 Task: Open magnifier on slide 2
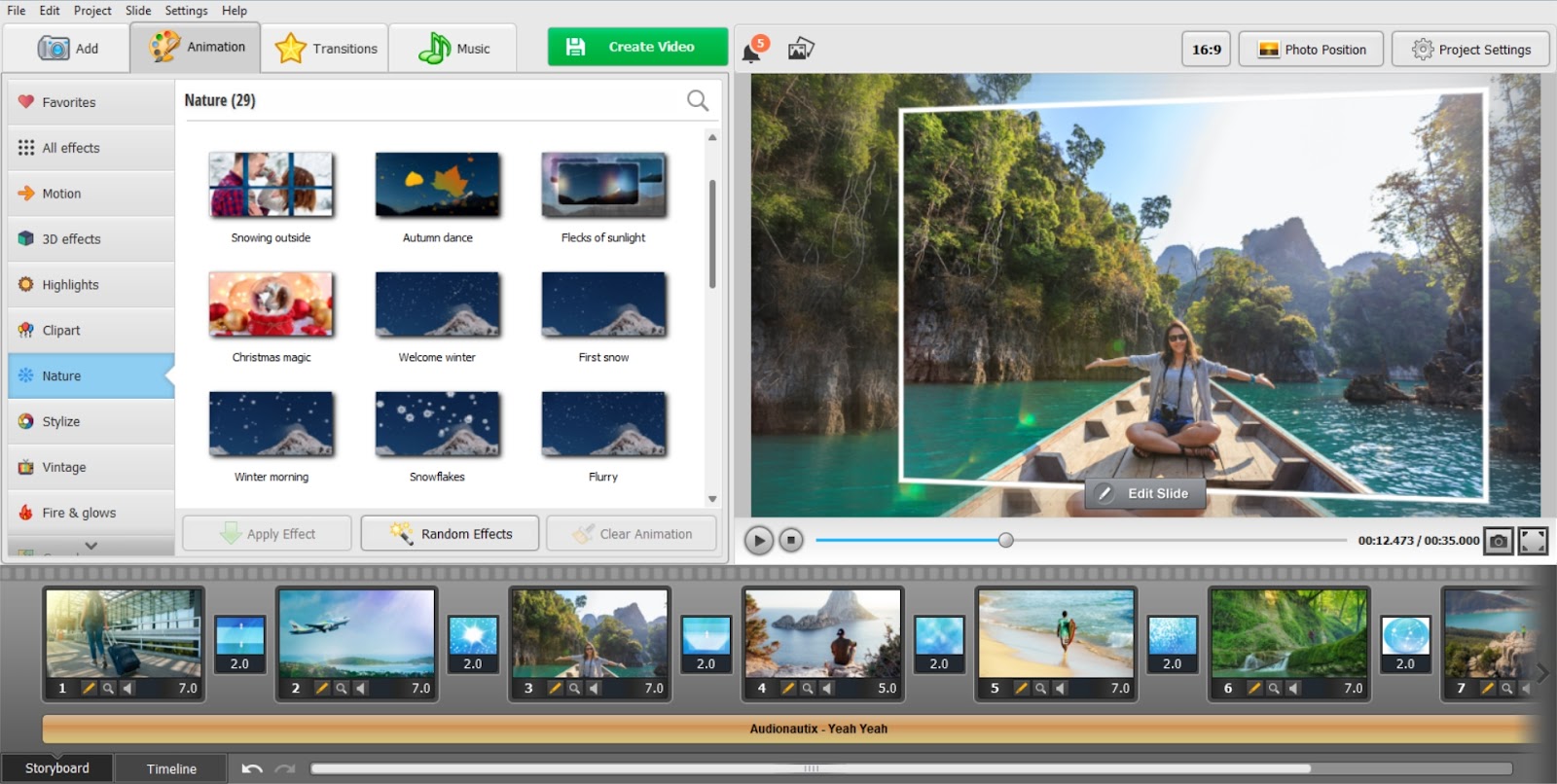pyautogui.click(x=342, y=688)
